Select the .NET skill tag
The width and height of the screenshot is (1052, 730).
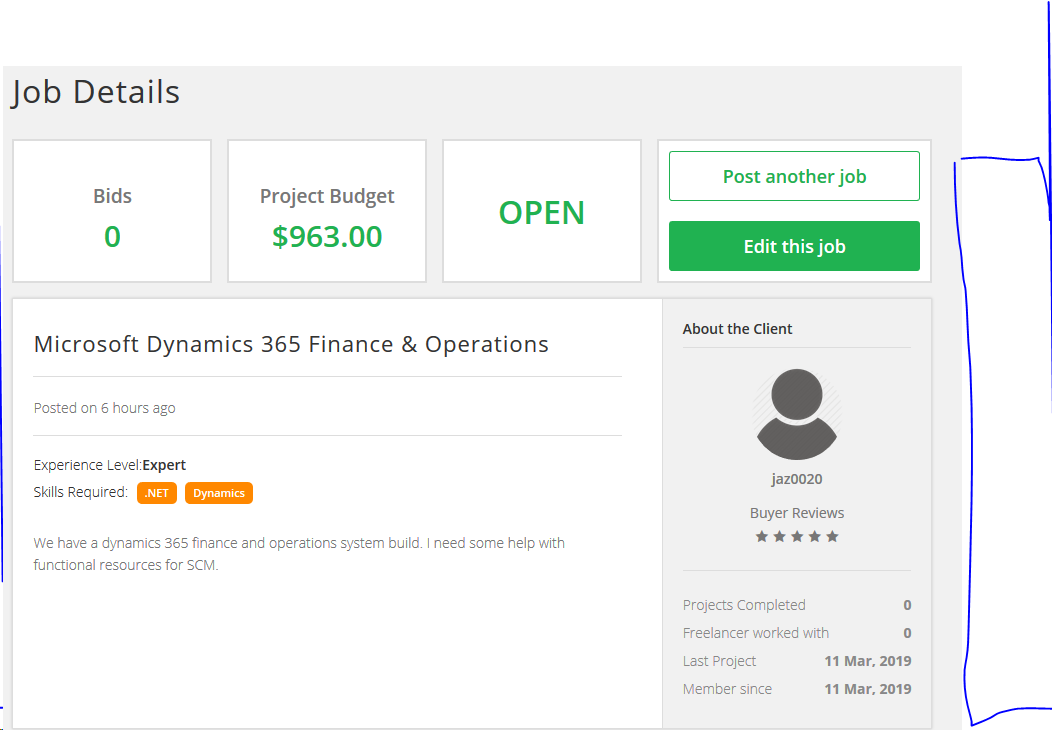[157, 493]
